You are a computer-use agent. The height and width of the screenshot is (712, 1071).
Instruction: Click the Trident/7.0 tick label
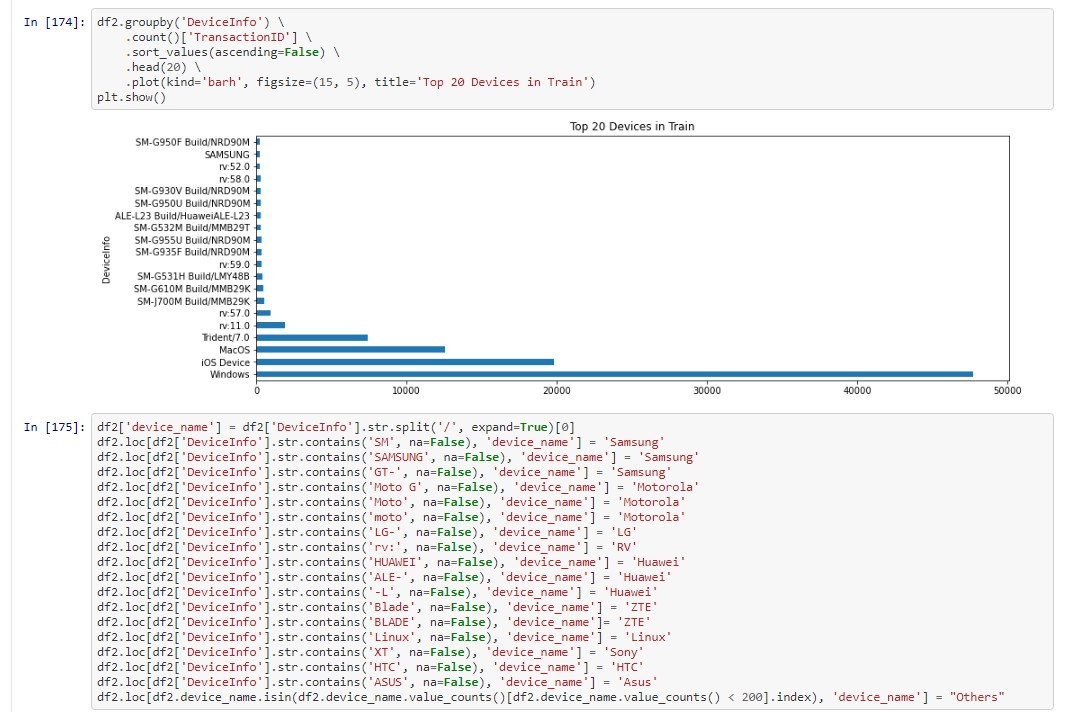[x=225, y=338]
